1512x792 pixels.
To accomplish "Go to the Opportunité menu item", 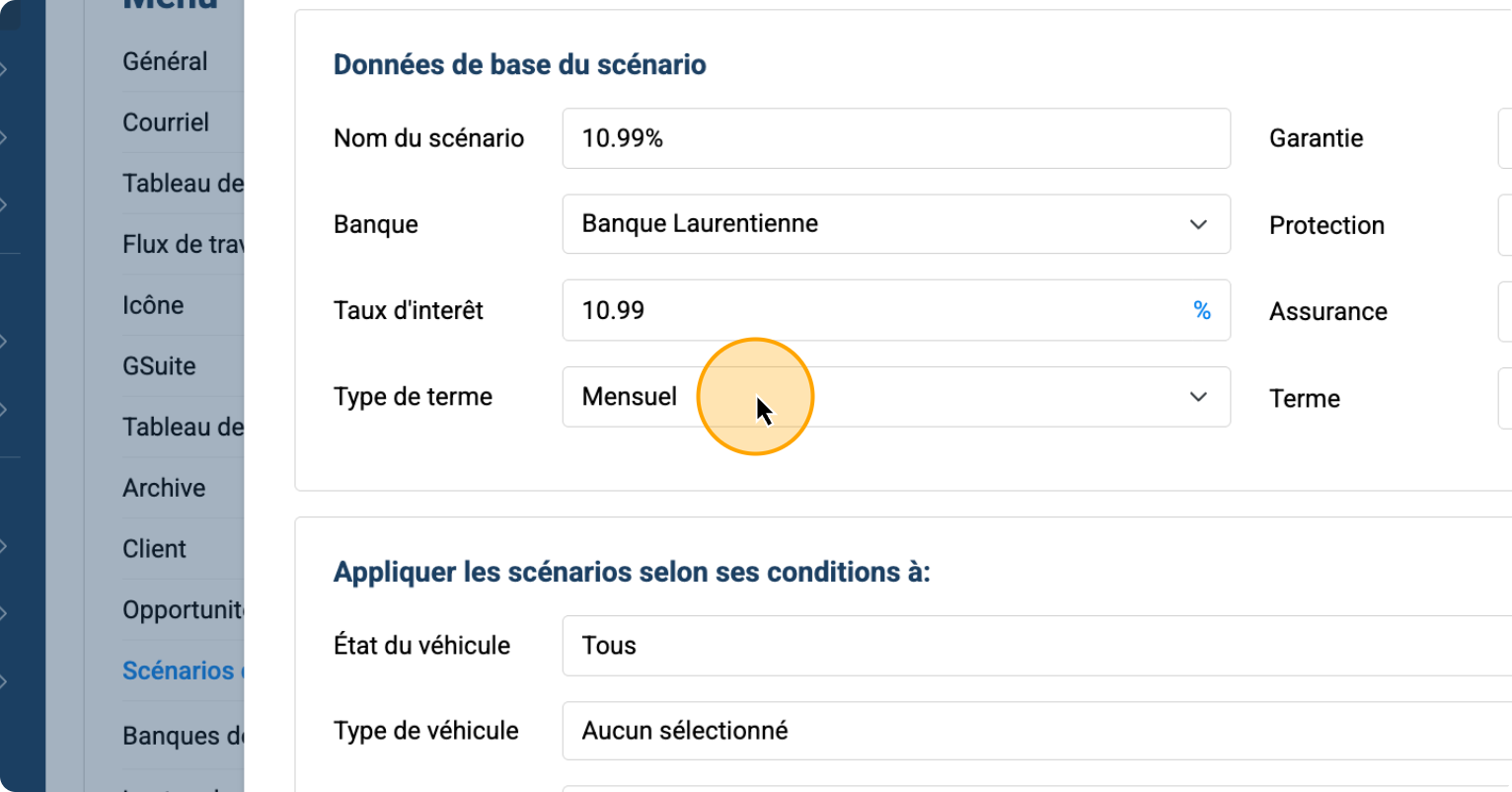I will (x=183, y=610).
